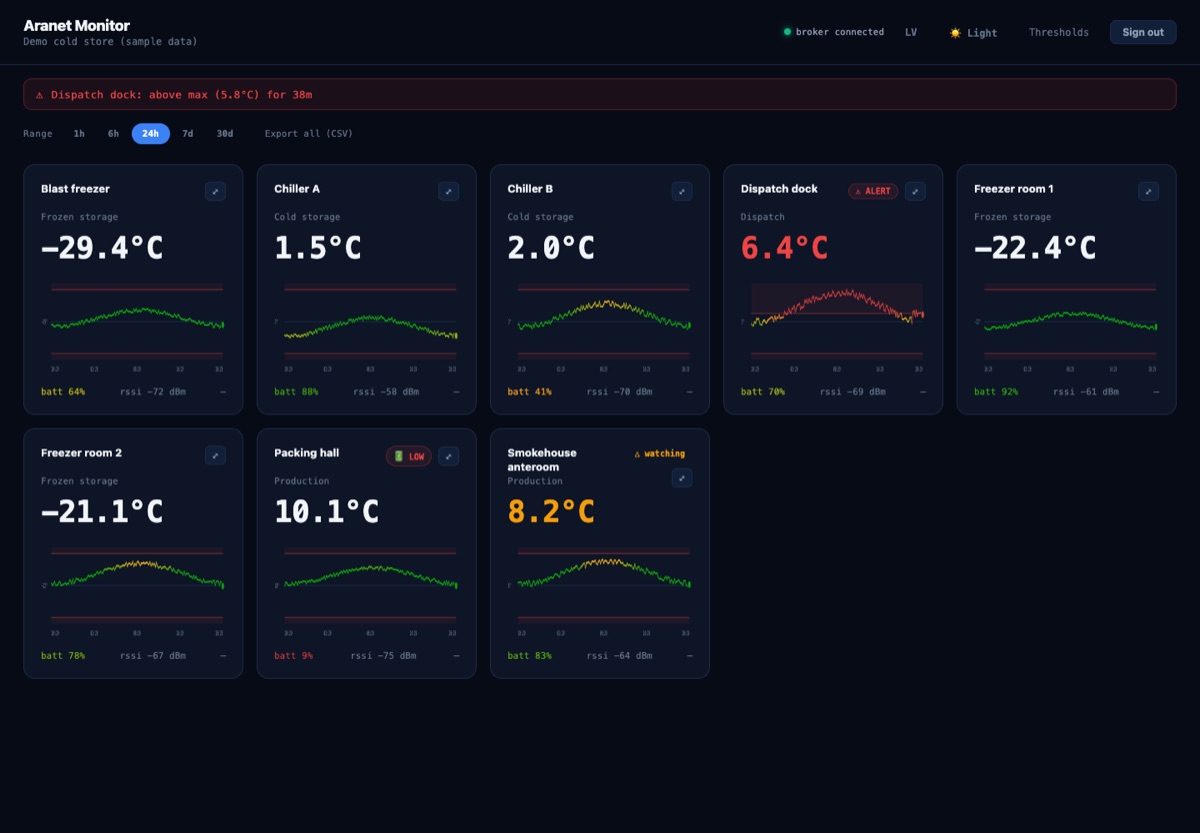Expand the Packing hall card
Viewport: 1200px width, 833px height.
click(x=449, y=455)
